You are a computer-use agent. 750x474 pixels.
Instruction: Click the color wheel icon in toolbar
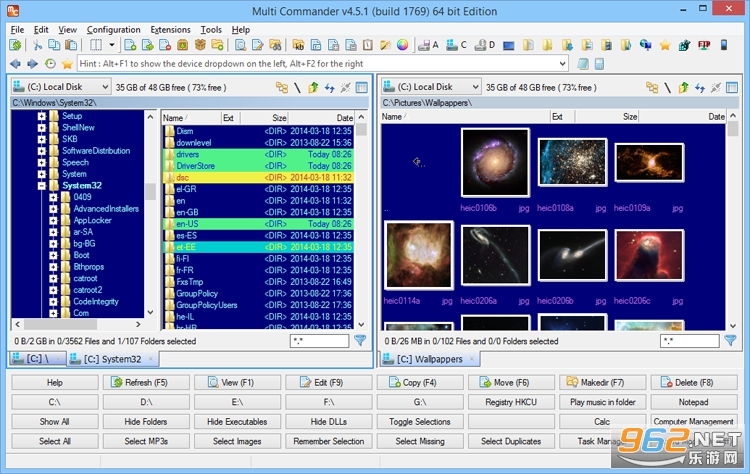click(403, 45)
